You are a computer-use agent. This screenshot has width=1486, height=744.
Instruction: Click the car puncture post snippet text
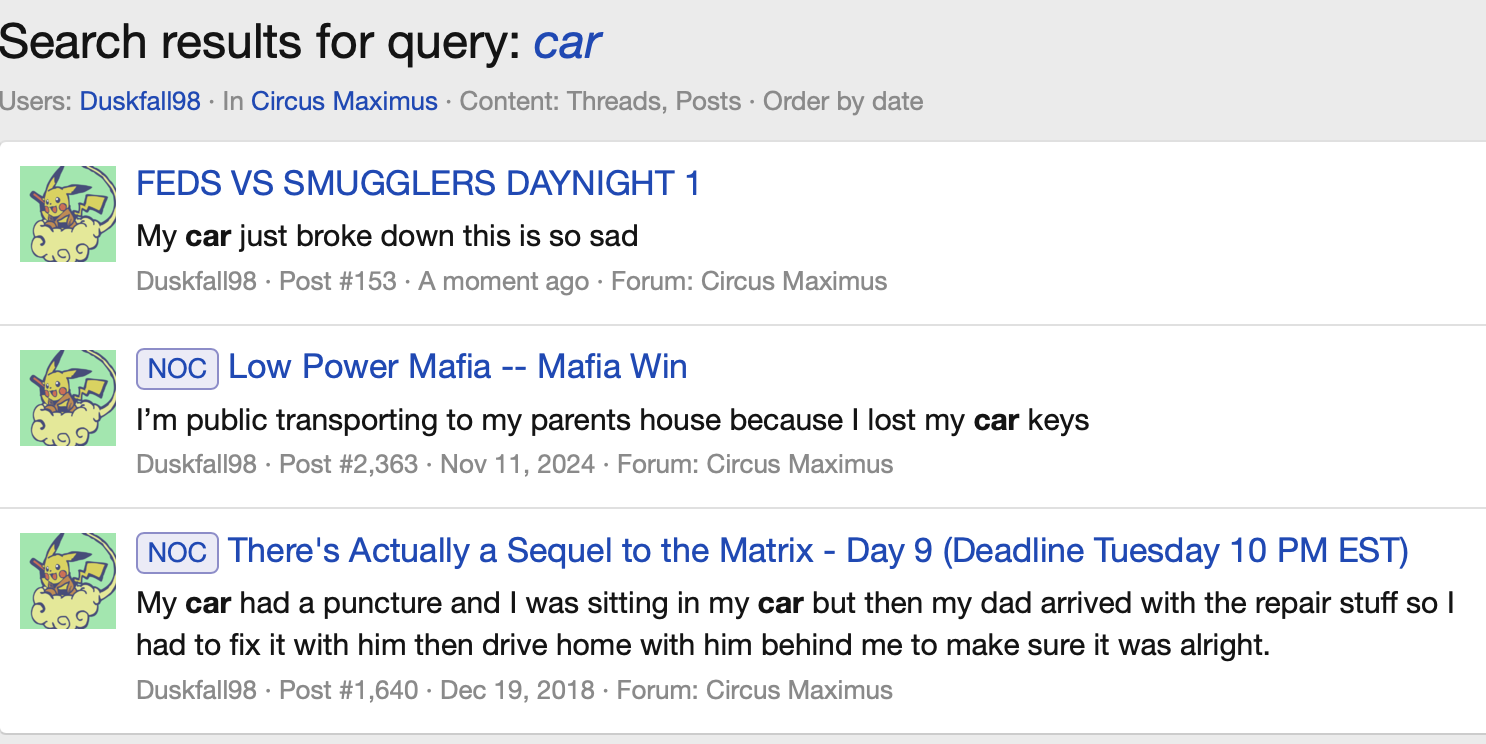794,624
